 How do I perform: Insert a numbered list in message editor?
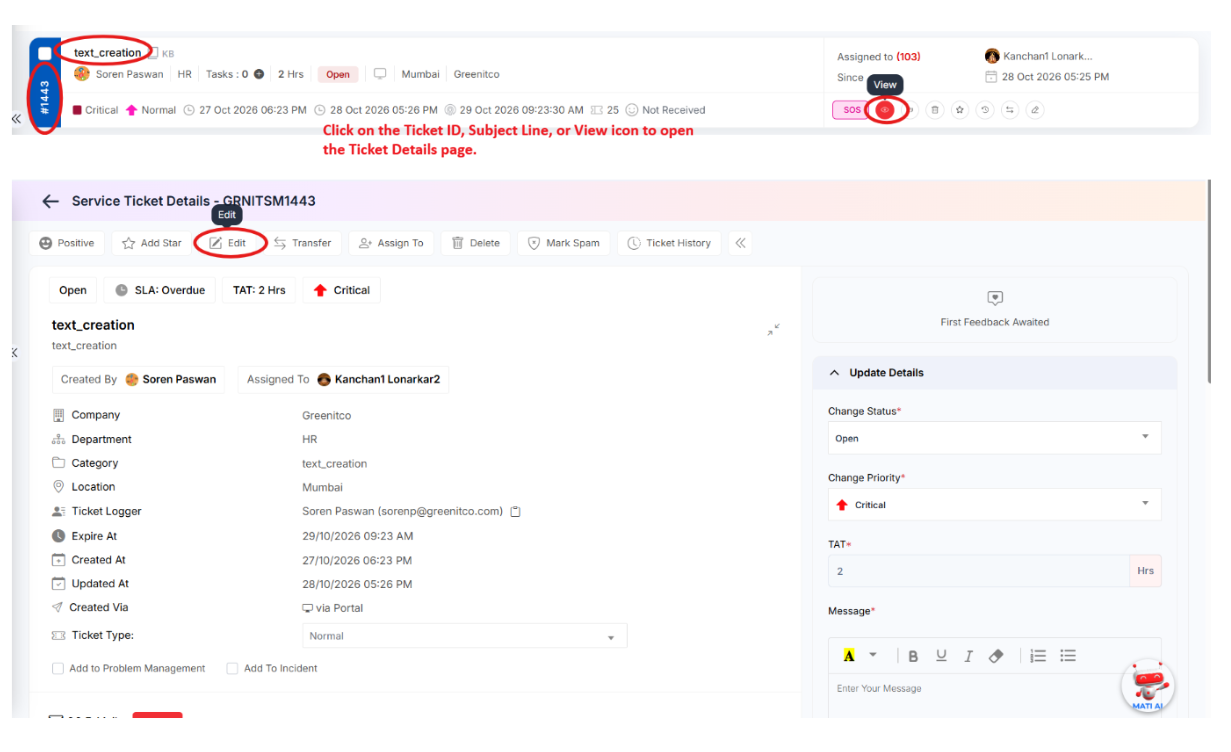[x=1038, y=656]
